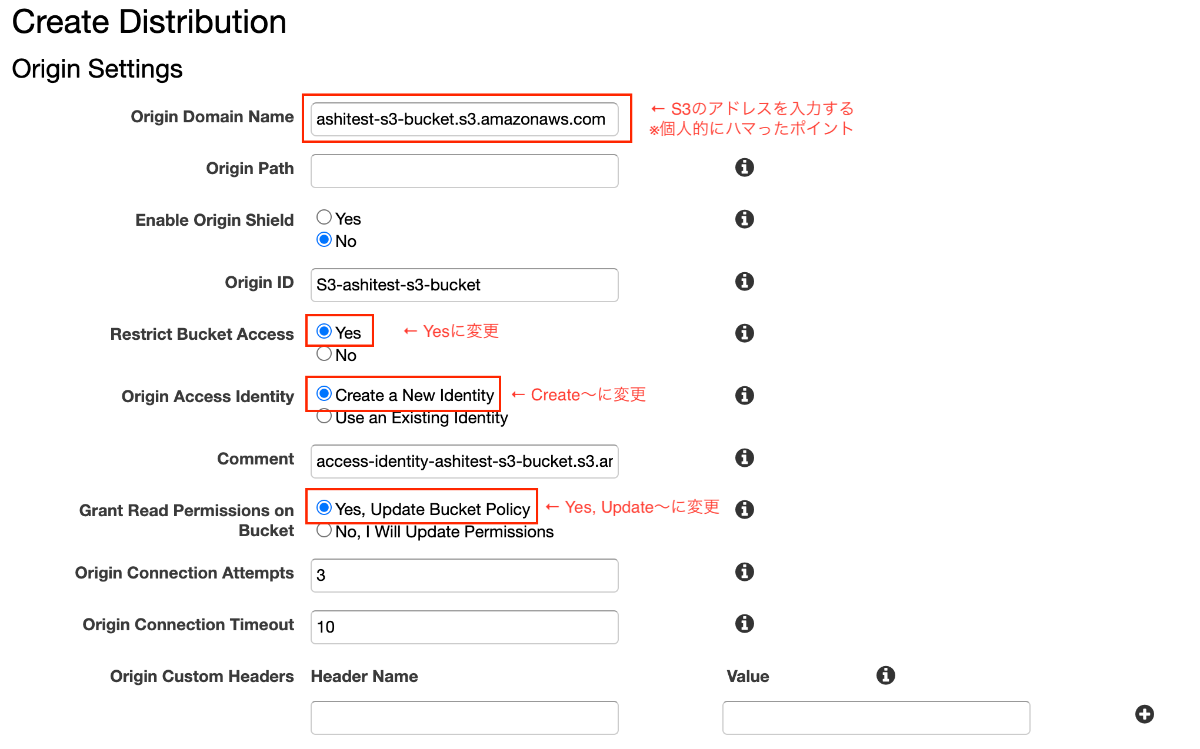Edit the Origin ID field

coord(464,285)
